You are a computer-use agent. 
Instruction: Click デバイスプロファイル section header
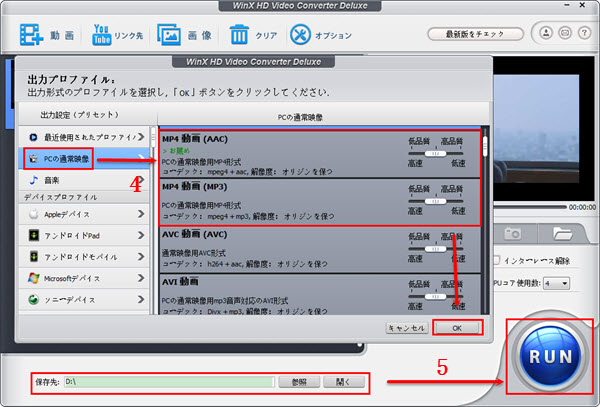coord(60,197)
